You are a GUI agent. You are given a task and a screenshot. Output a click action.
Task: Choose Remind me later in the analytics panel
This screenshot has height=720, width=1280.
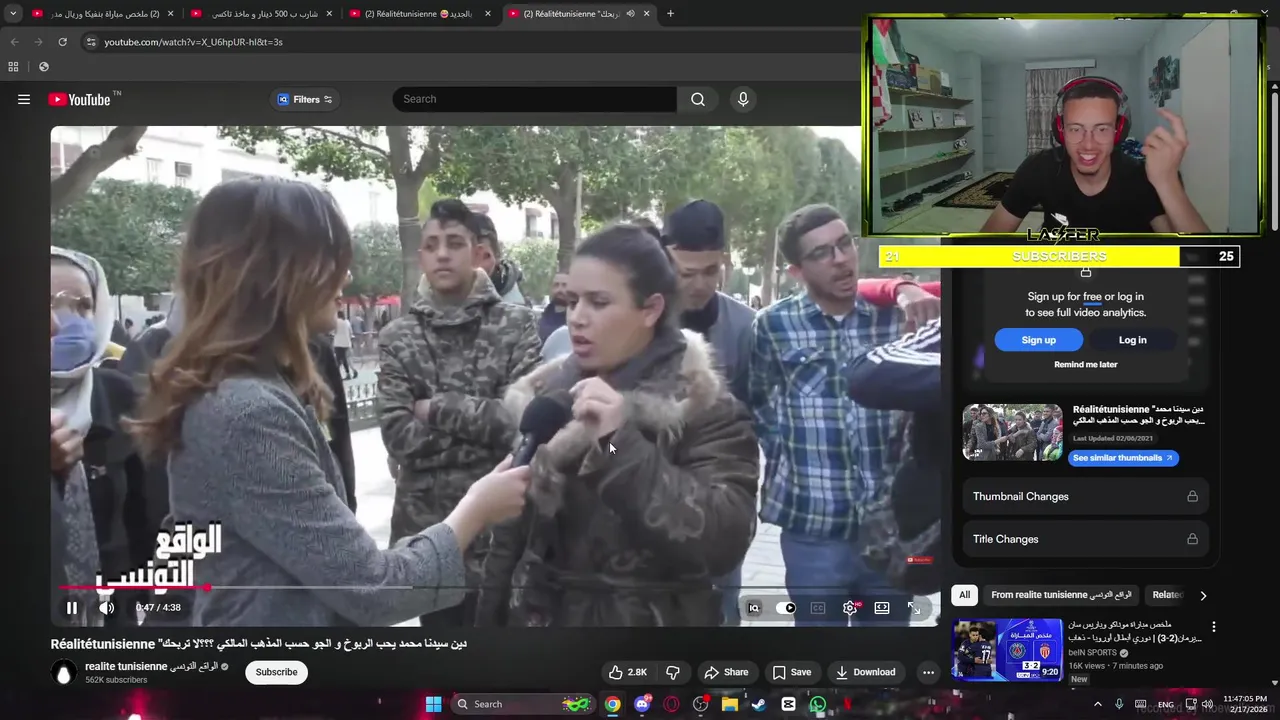click(x=1085, y=365)
